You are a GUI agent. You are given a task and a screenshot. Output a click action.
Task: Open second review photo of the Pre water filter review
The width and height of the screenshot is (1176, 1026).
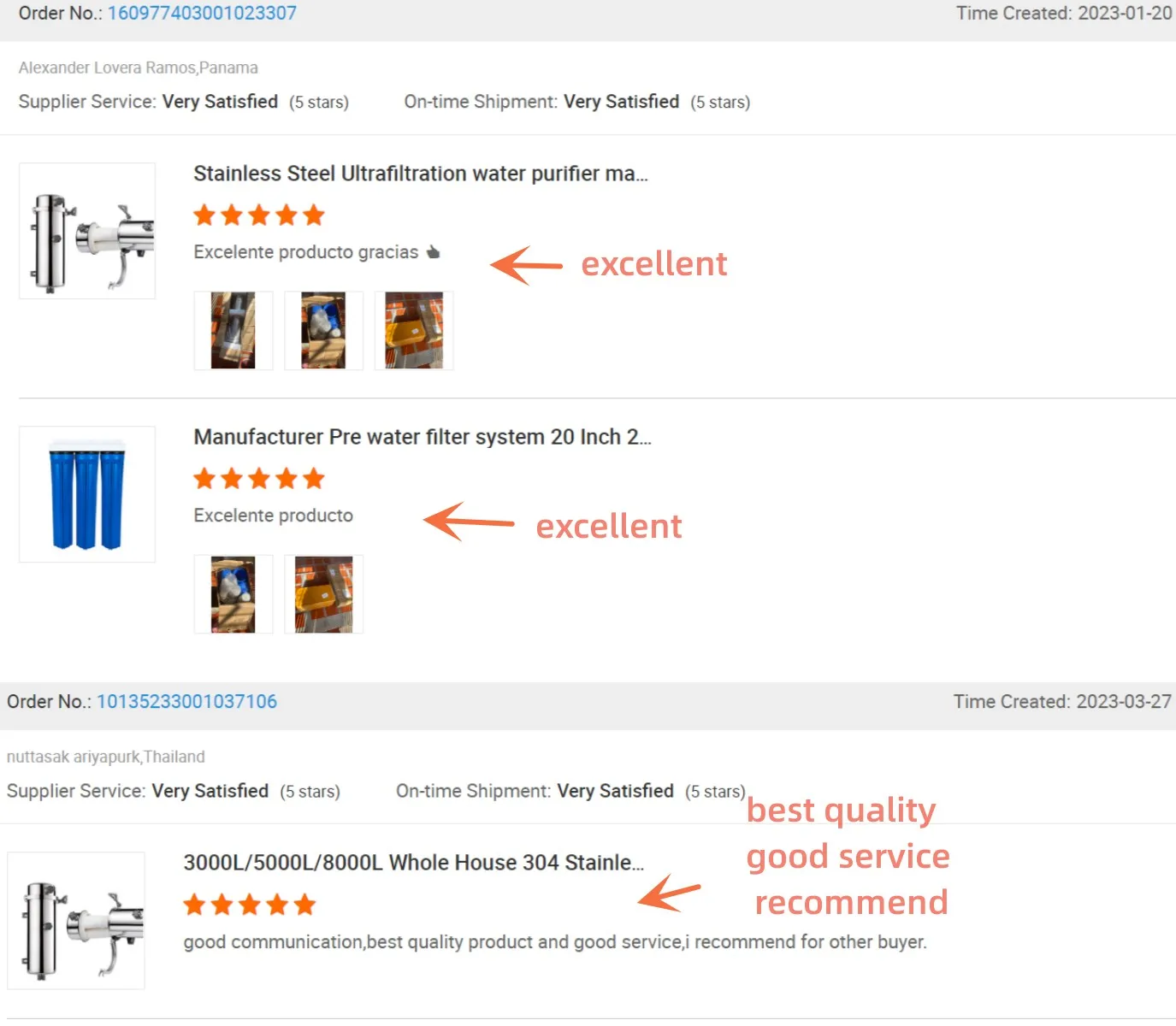tap(323, 594)
